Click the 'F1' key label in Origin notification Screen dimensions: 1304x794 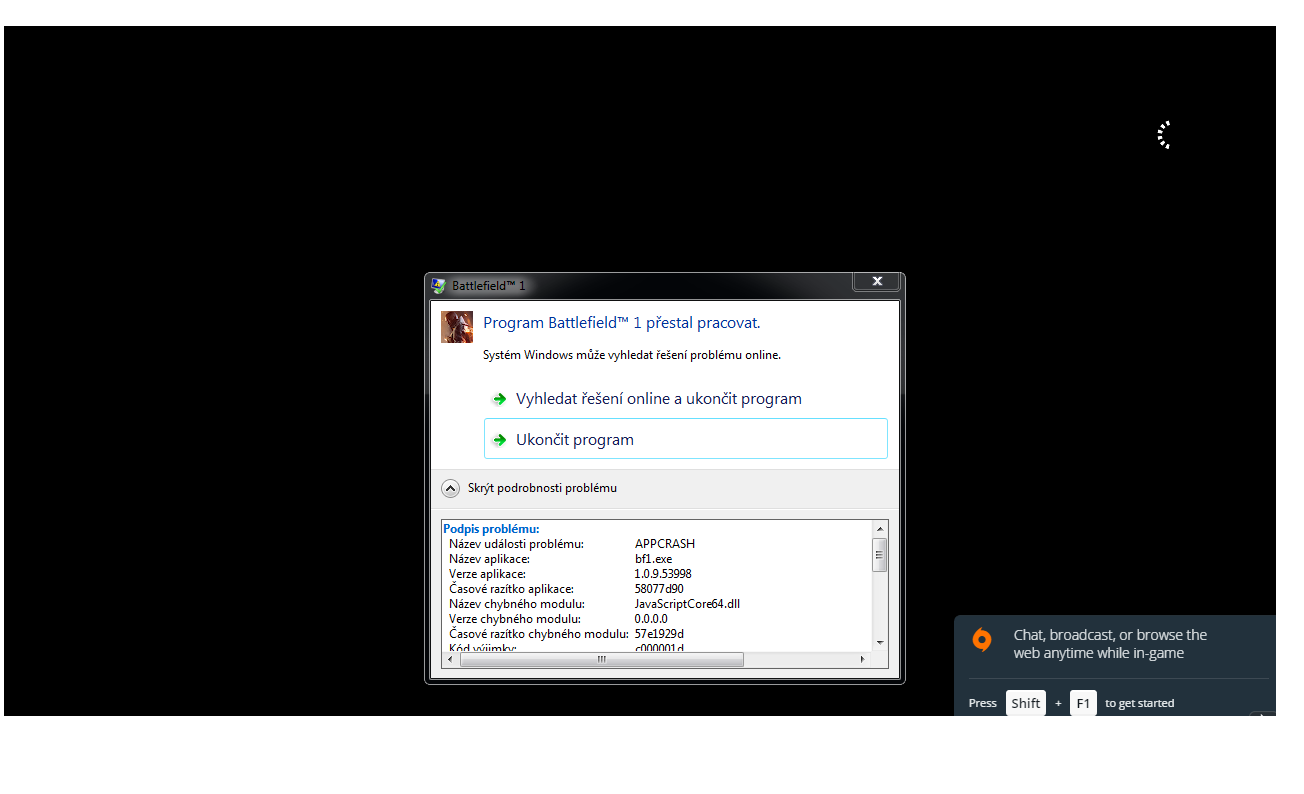click(1083, 703)
